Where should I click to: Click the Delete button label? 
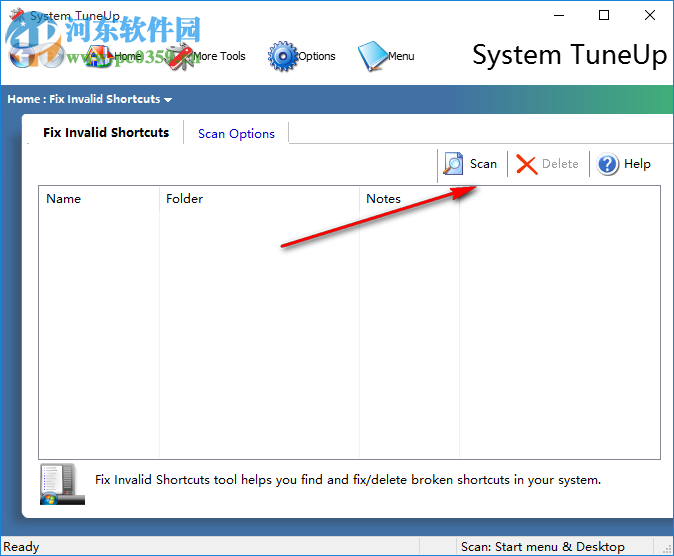(560, 164)
